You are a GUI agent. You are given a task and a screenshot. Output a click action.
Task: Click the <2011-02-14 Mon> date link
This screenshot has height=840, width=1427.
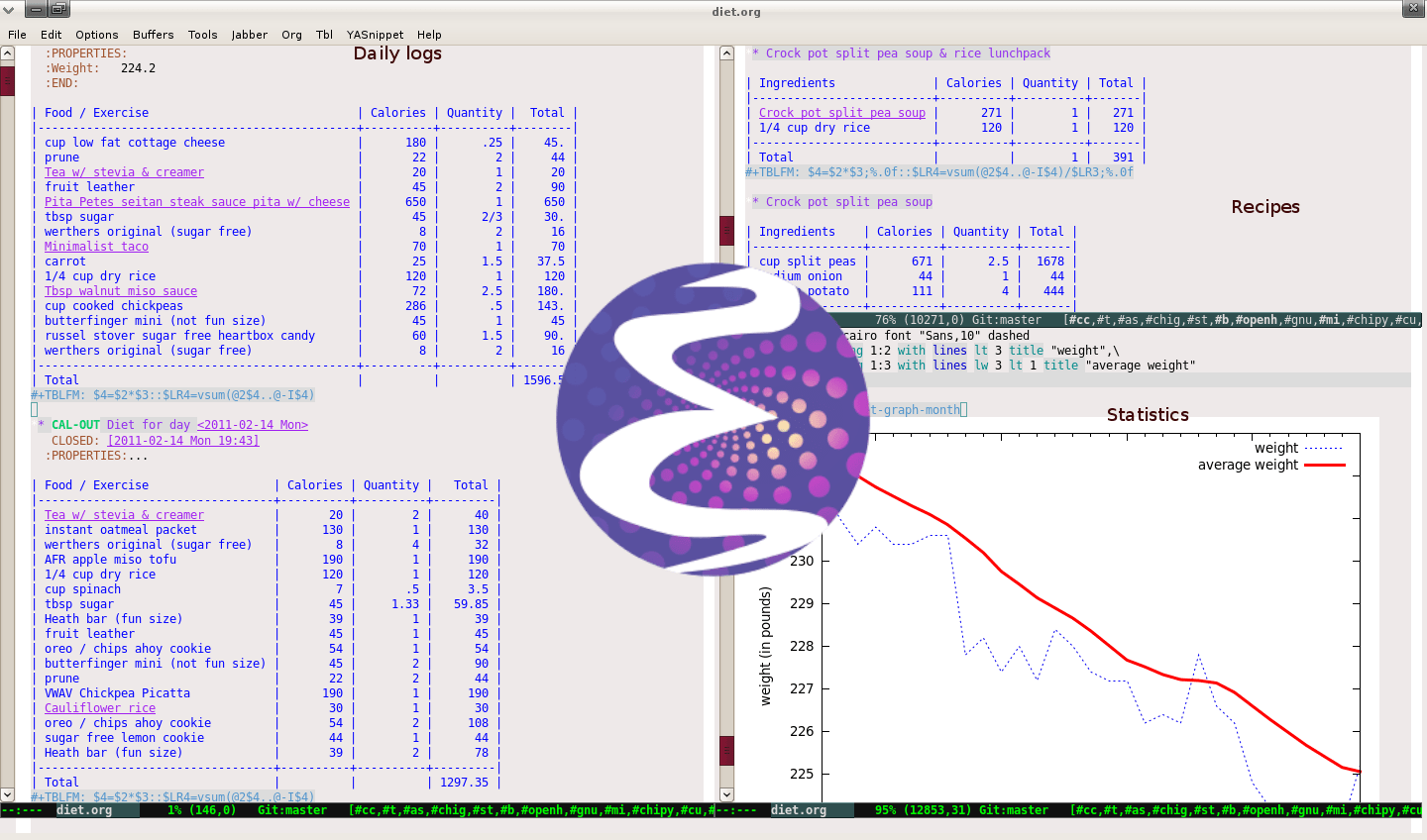pyautogui.click(x=252, y=425)
